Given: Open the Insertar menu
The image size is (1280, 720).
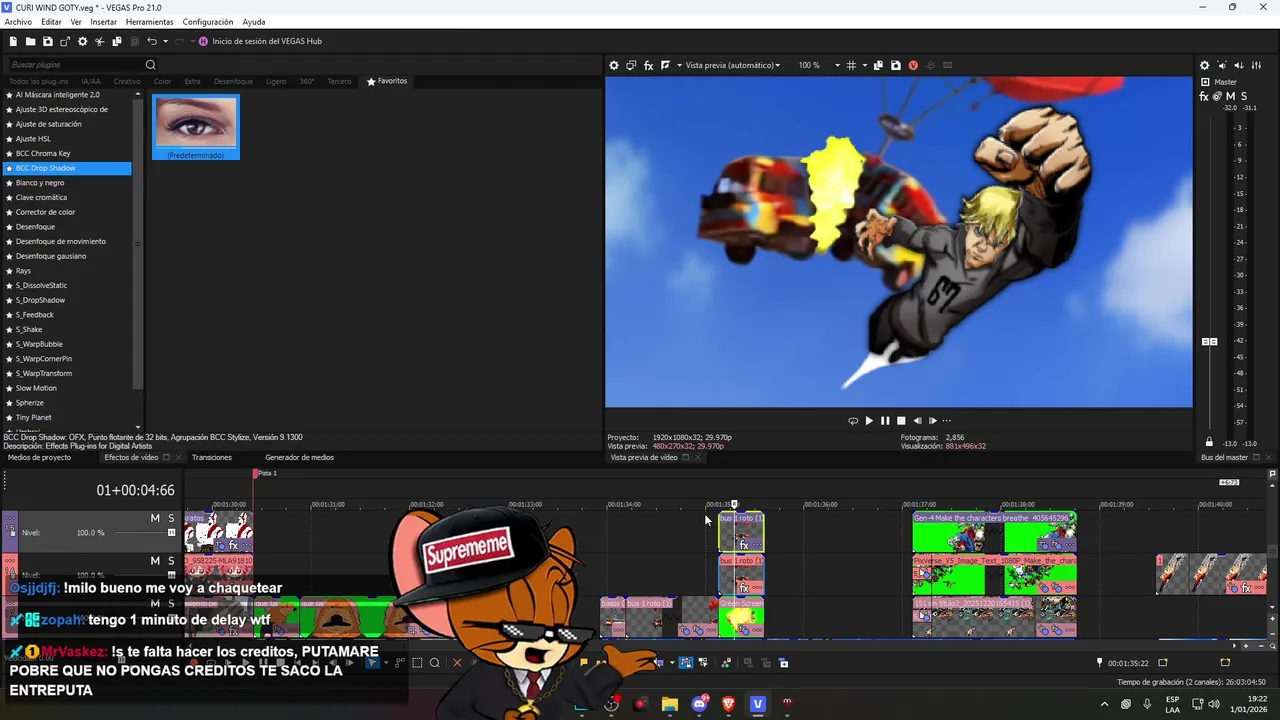Looking at the screenshot, I should 104,22.
